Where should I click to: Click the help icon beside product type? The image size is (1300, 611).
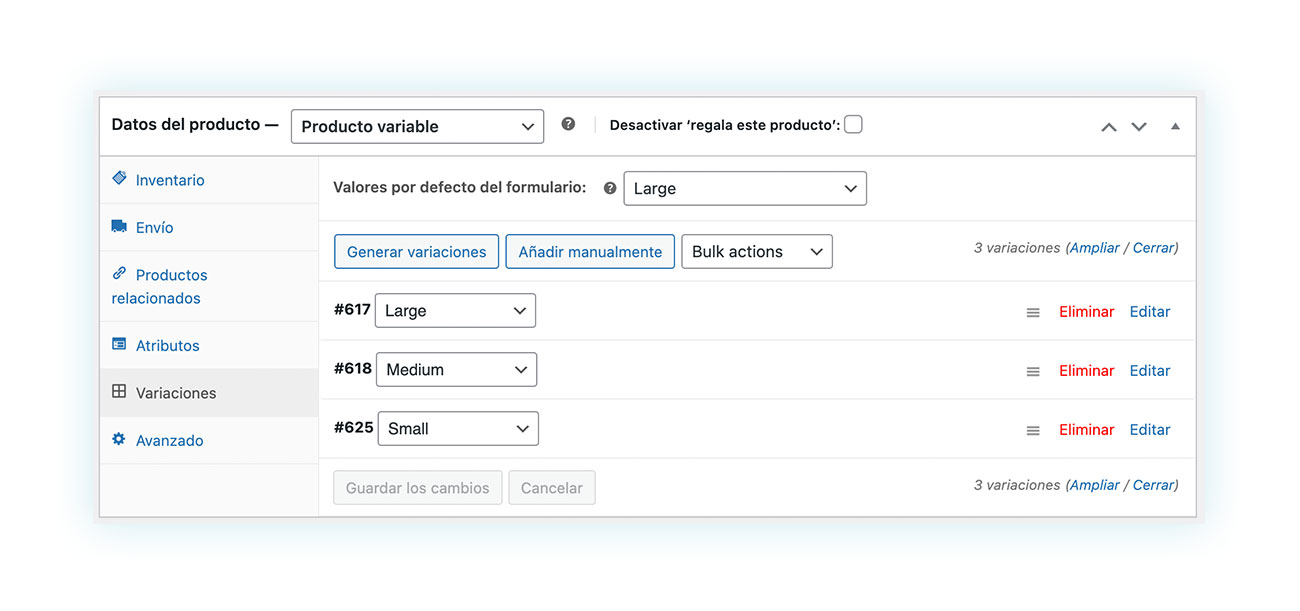coord(568,124)
